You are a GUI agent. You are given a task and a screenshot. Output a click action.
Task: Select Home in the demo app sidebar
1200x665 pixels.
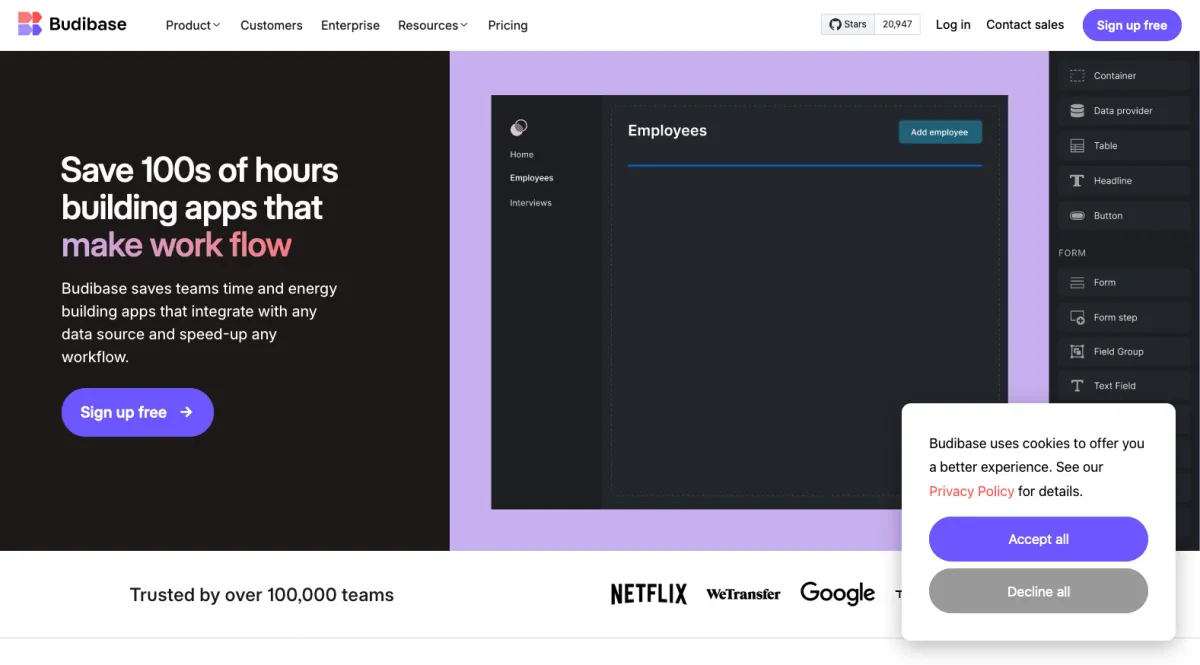(522, 154)
